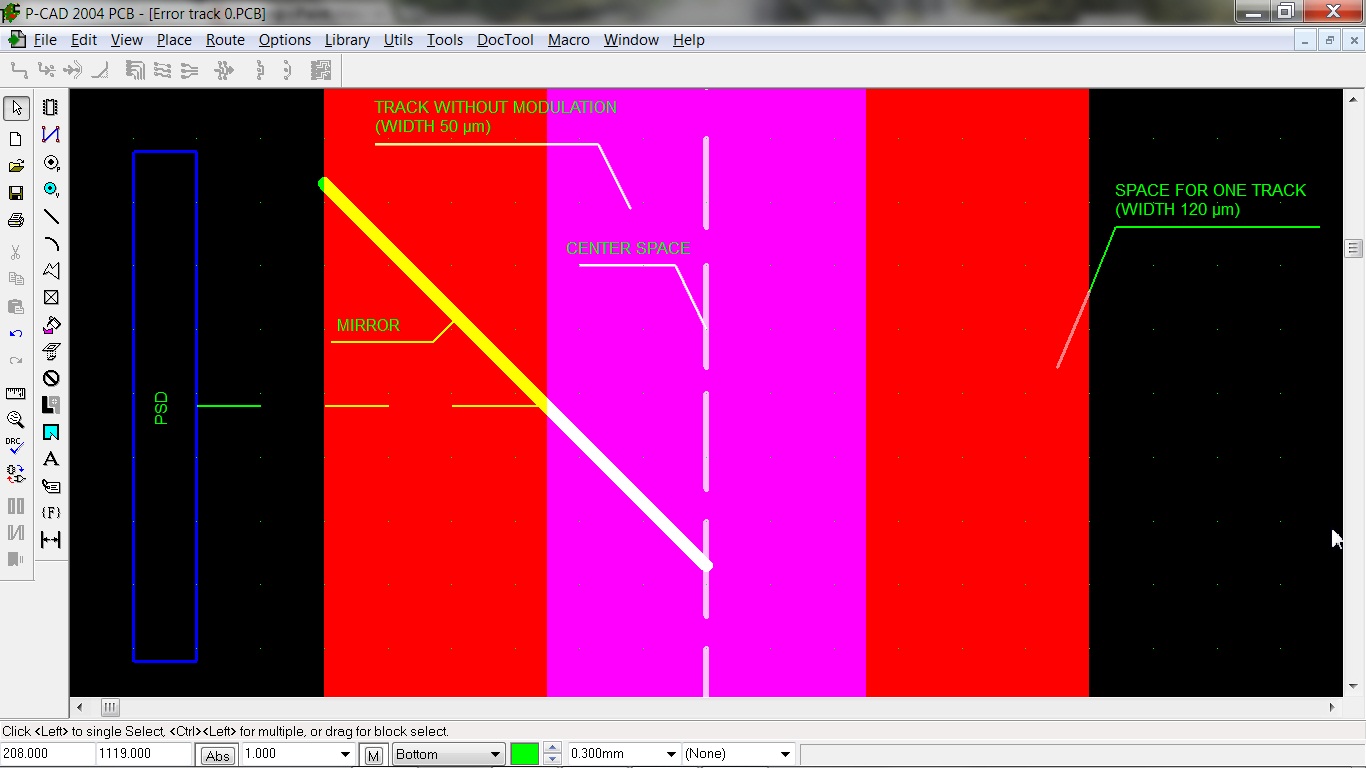The image size is (1366, 768).
Task: Select the Place Attribute tag tool
Action: [51, 486]
